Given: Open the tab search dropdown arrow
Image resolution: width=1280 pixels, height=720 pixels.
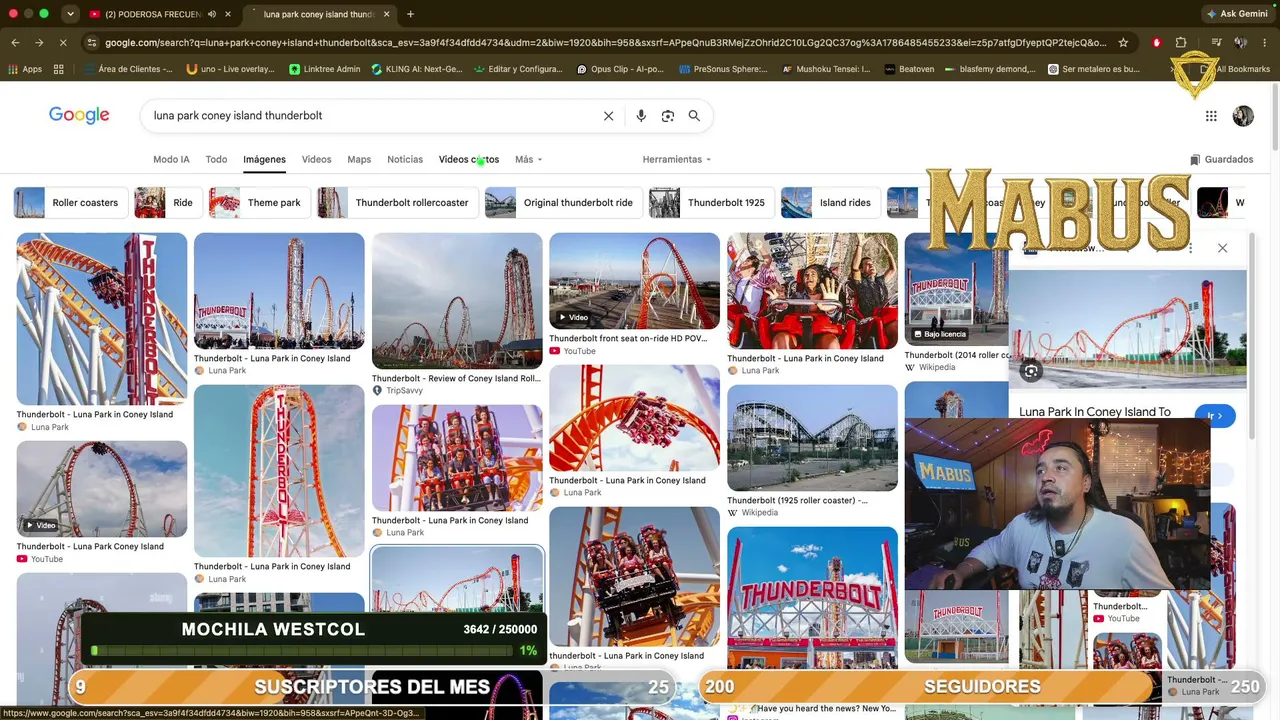Looking at the screenshot, I should click(70, 14).
